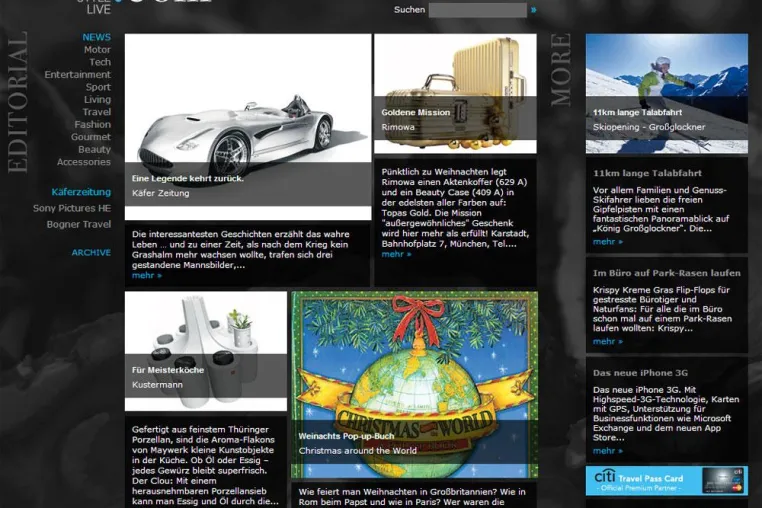Viewport: 762px width, 508px height.
Task: Click the Citi Travel Pass Card banner
Action: tap(667, 481)
